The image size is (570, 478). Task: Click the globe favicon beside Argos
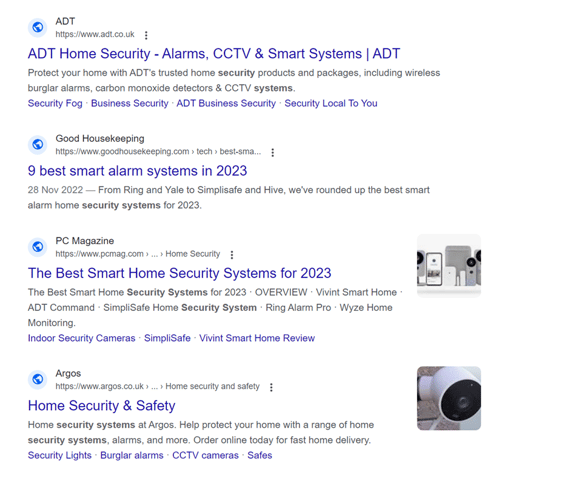tap(37, 379)
